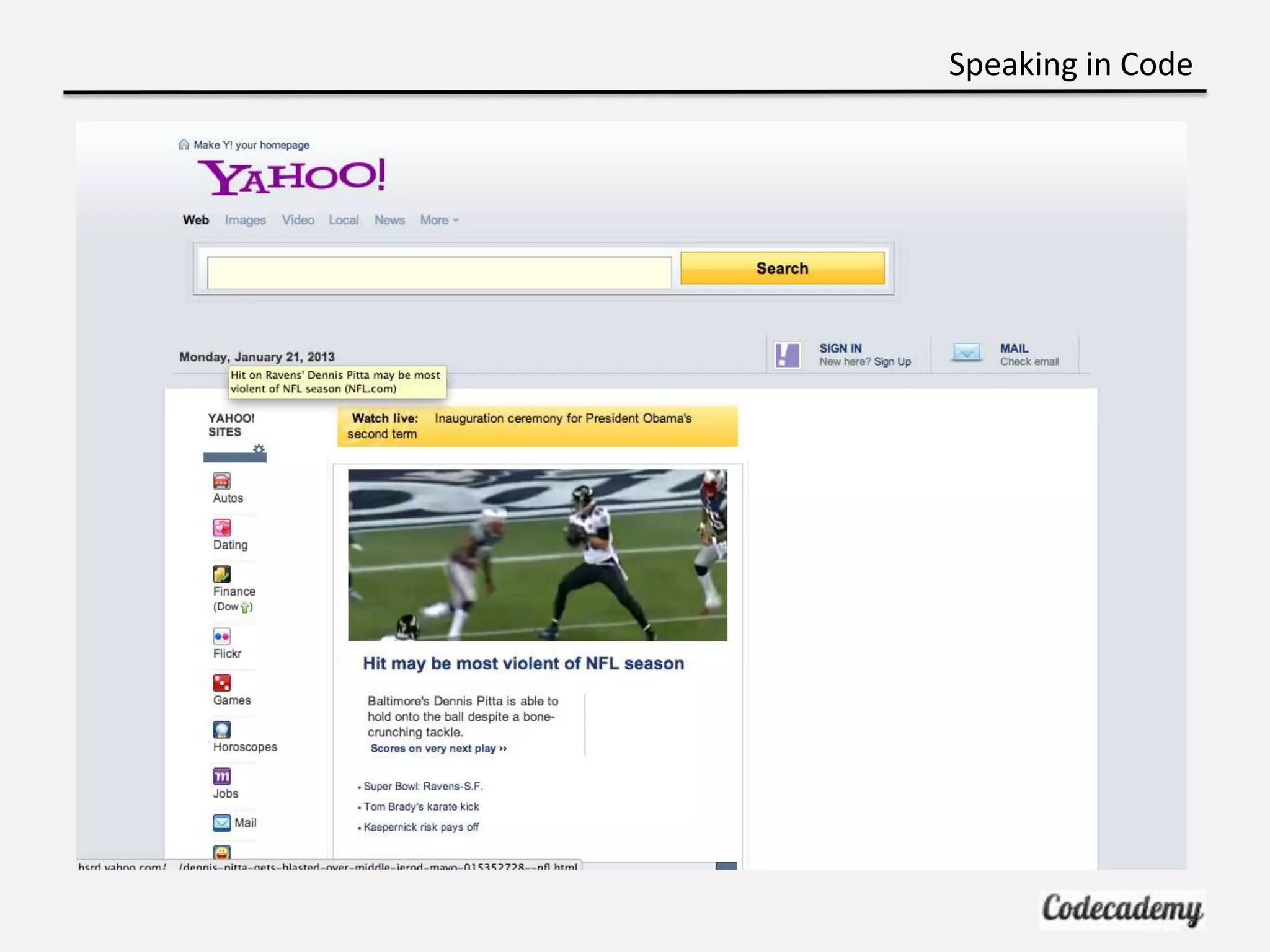Click the home icon beside Make Y! your homepage

(x=184, y=144)
